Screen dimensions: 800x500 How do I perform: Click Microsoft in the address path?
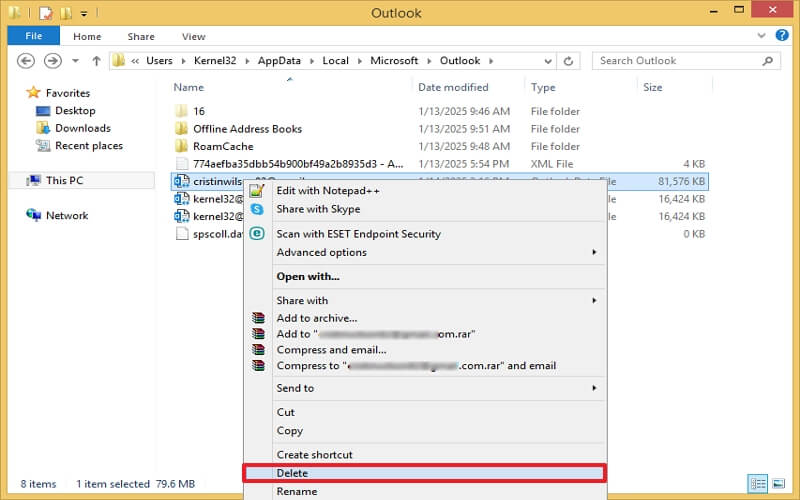(x=394, y=61)
